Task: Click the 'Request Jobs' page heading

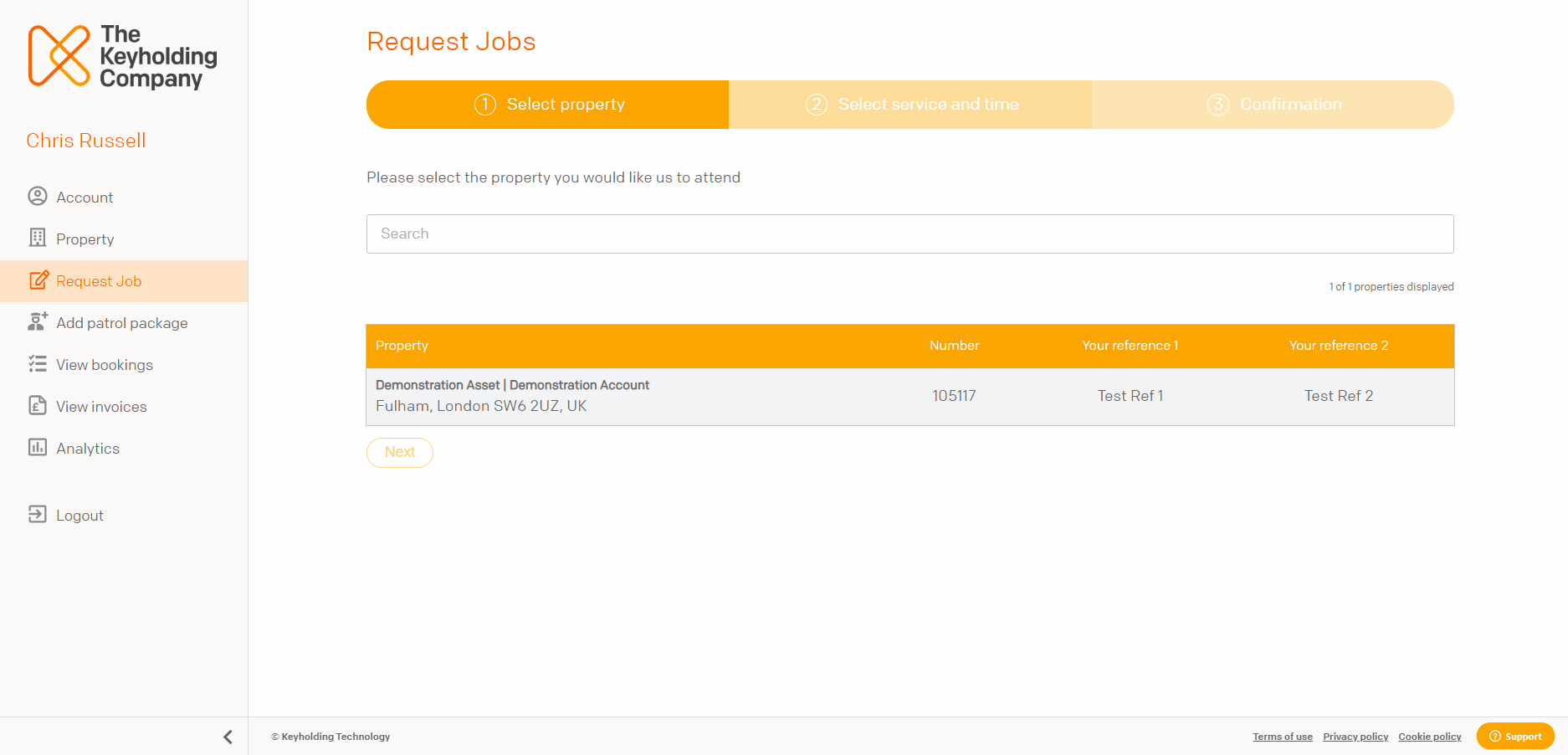Action: [451, 42]
